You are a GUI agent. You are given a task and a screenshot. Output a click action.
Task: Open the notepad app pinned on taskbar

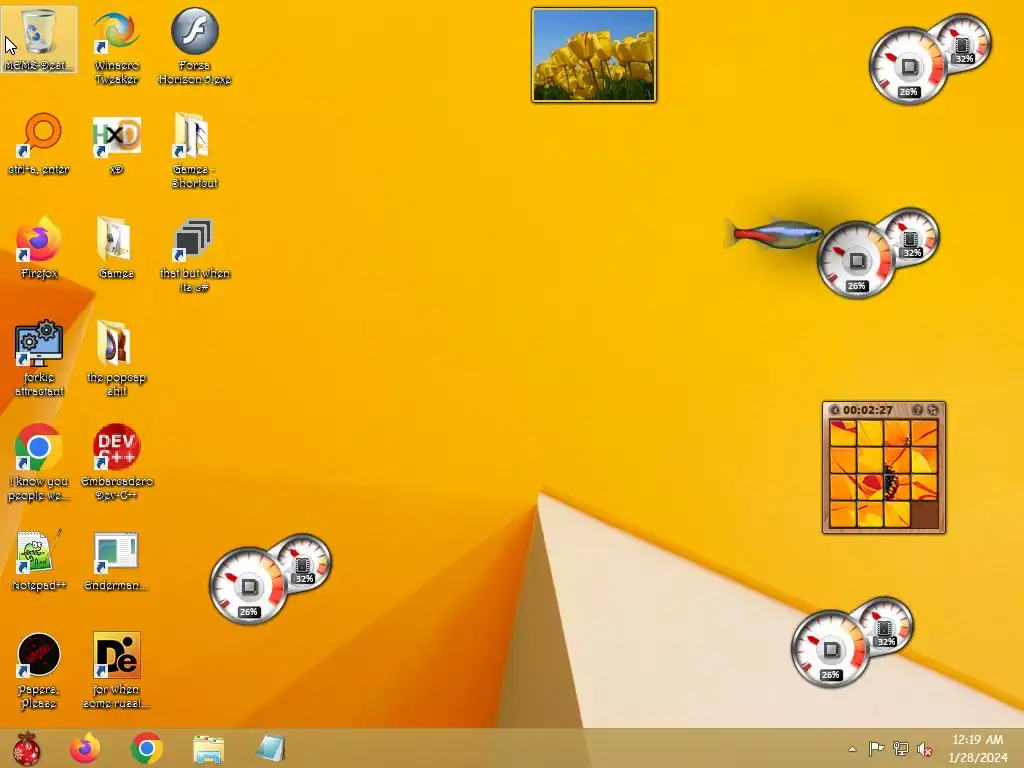pos(270,748)
